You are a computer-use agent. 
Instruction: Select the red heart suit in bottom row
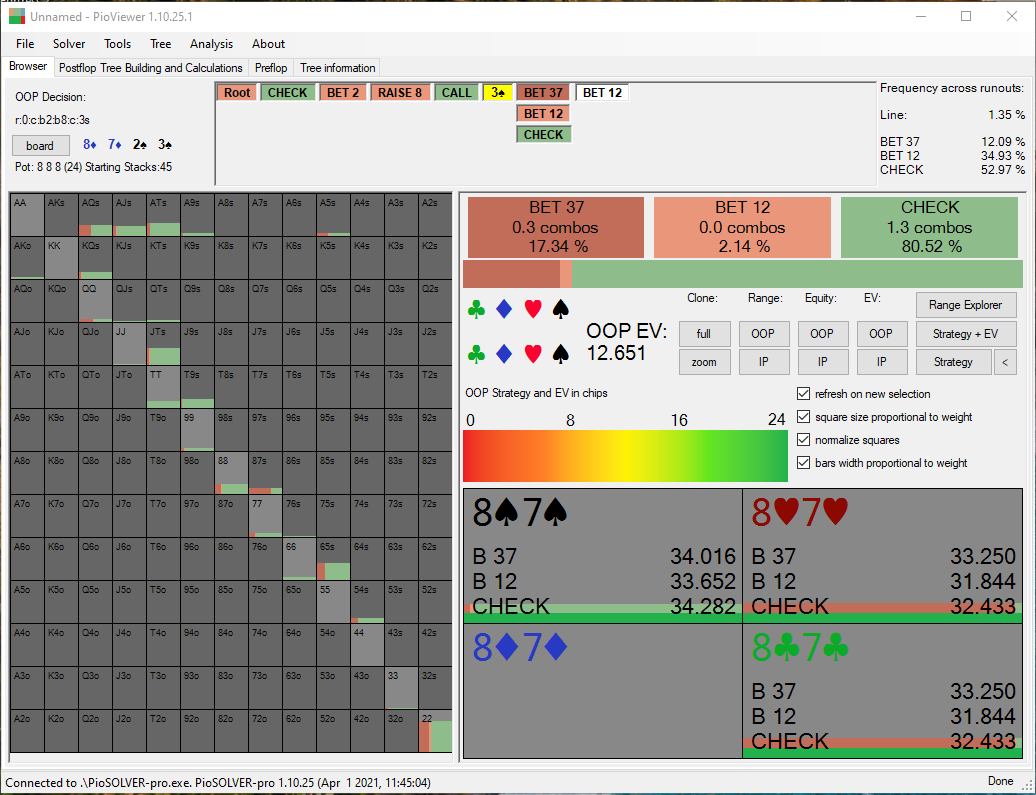pyautogui.click(x=533, y=354)
